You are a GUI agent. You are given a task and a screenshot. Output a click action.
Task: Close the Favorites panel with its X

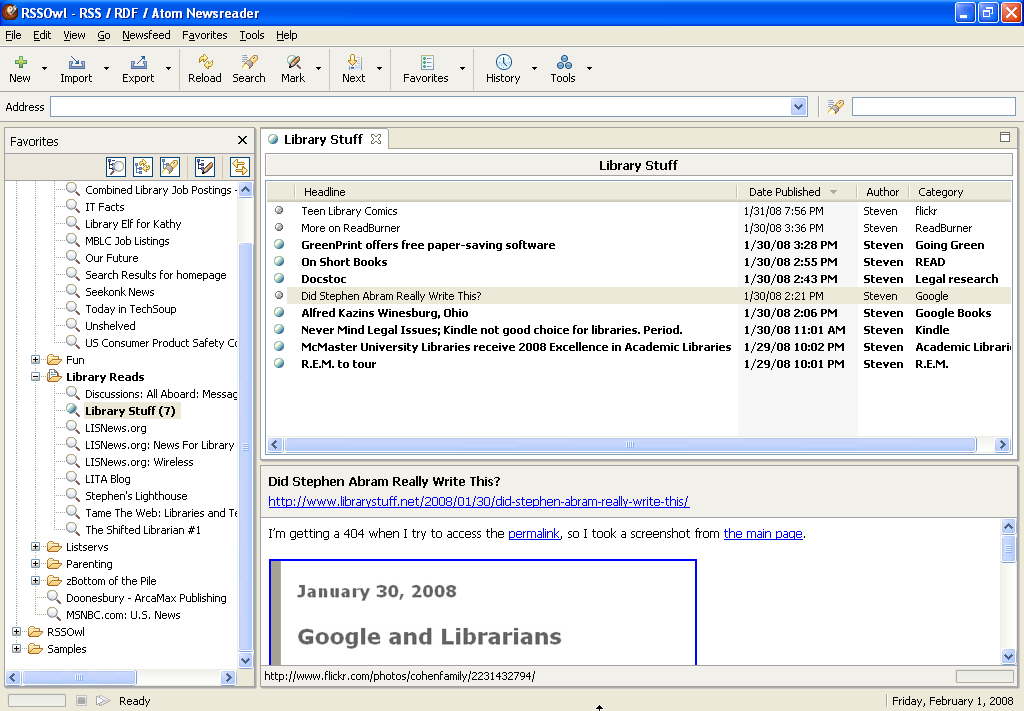click(242, 140)
